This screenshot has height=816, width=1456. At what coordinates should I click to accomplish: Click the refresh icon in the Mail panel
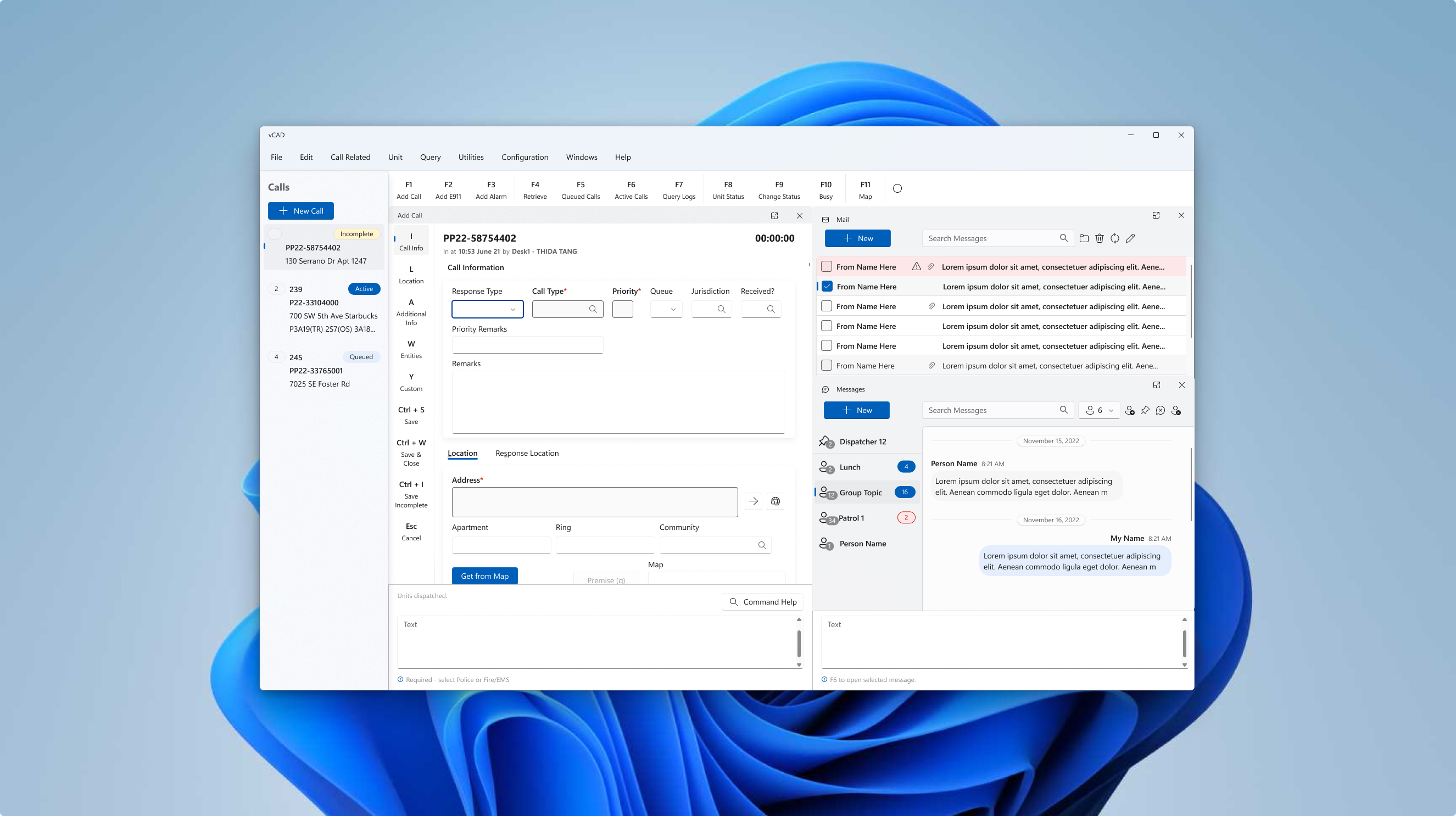tap(1114, 238)
